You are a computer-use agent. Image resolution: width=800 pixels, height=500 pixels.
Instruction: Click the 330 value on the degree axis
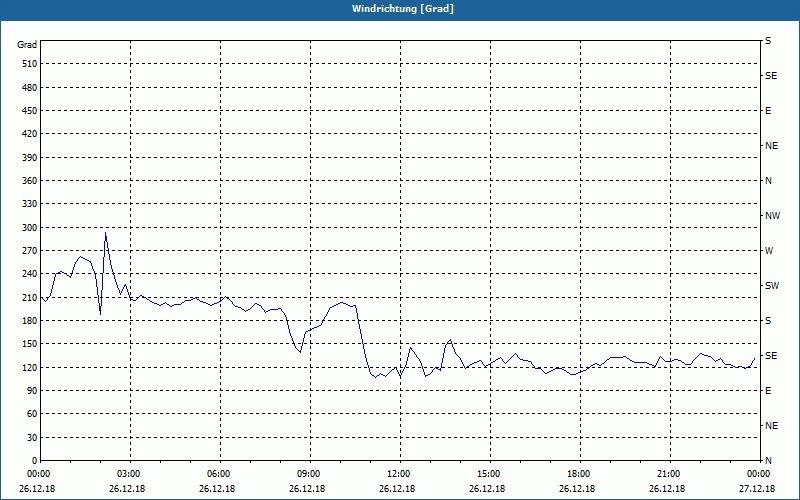pos(30,204)
